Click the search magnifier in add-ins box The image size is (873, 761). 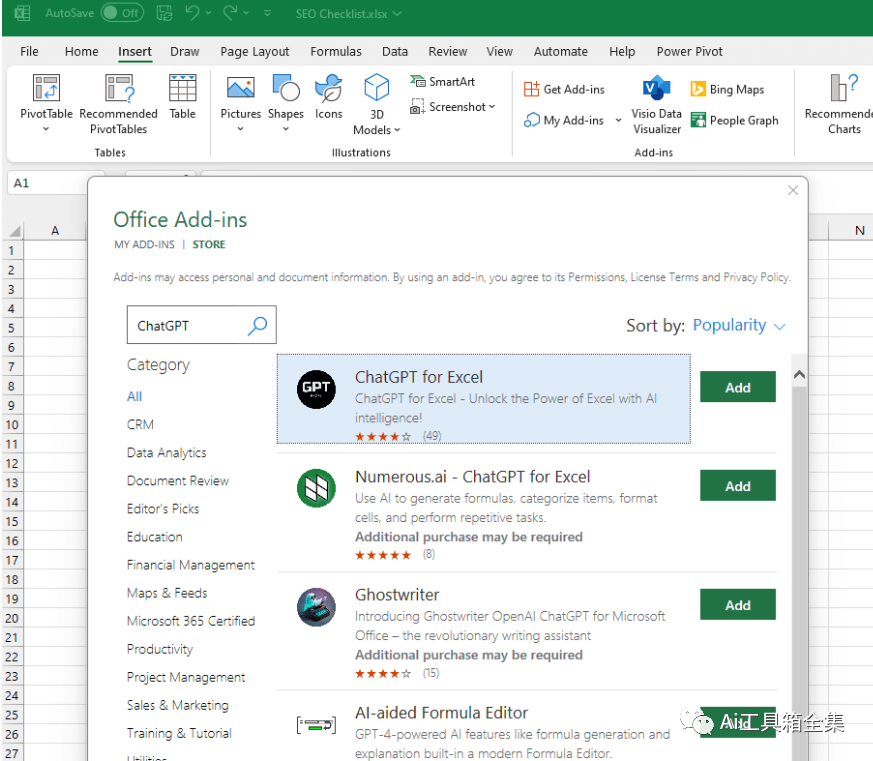pos(258,325)
